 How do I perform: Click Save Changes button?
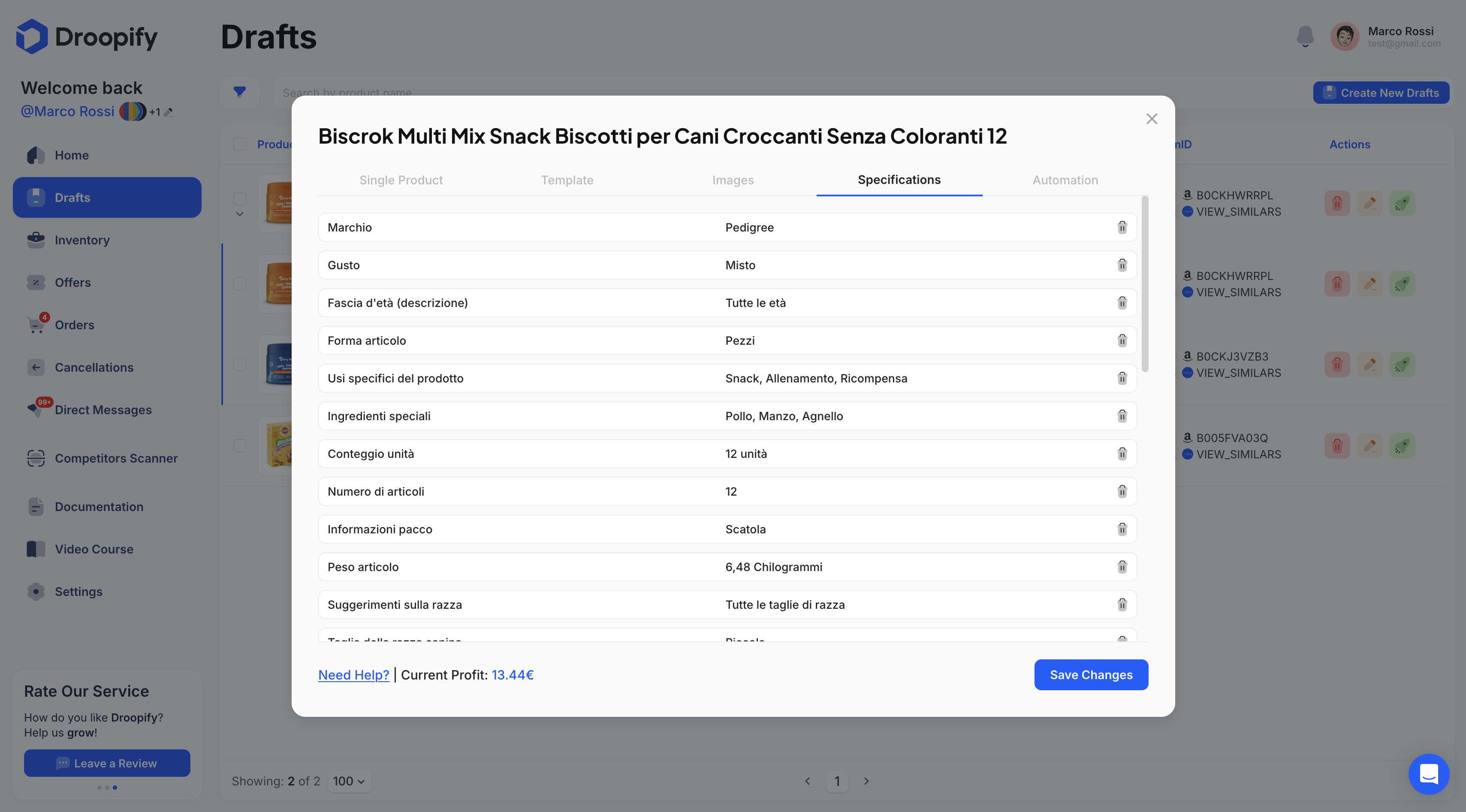pos(1091,675)
